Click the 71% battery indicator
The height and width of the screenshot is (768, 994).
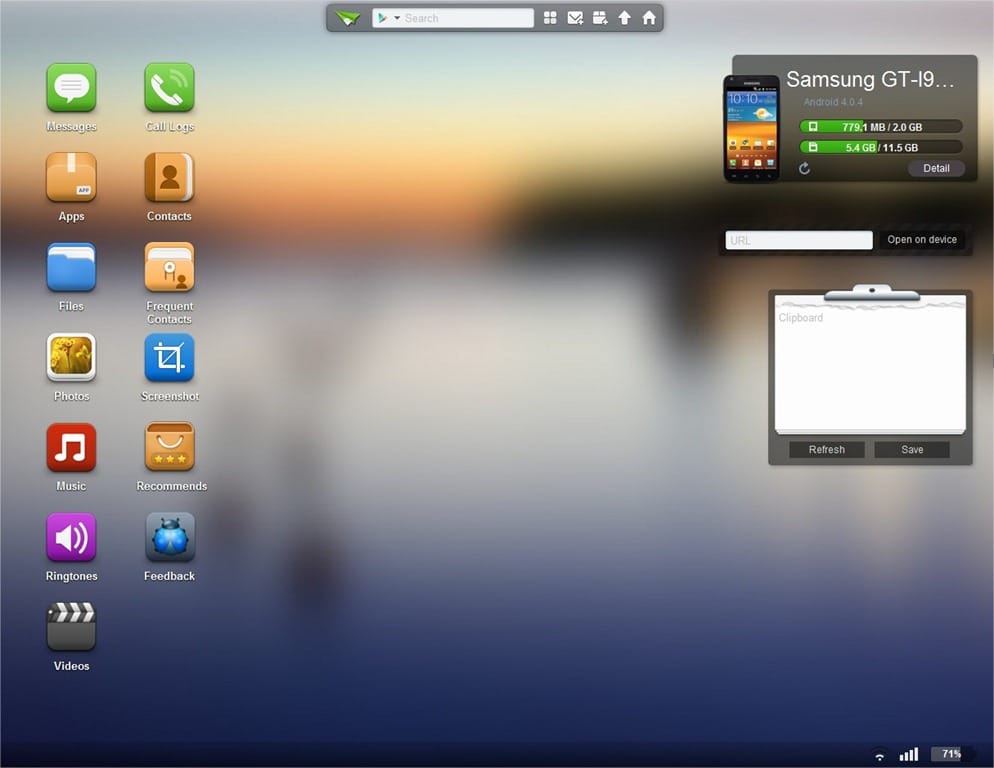pos(951,753)
